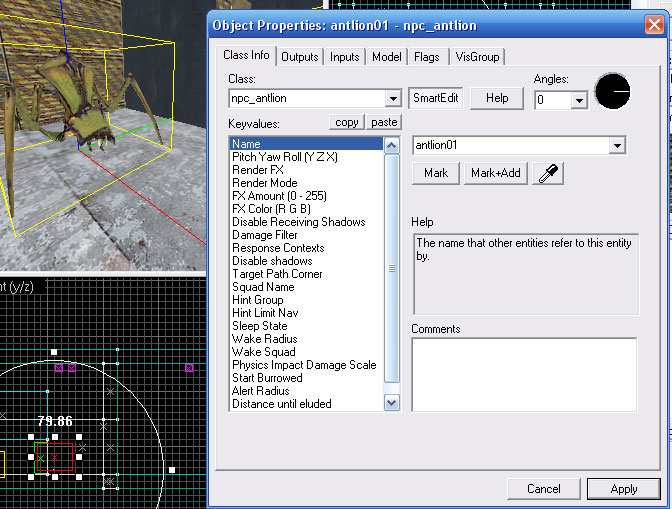The width and height of the screenshot is (672, 509).
Task: Click the Mark button
Action: point(436,173)
